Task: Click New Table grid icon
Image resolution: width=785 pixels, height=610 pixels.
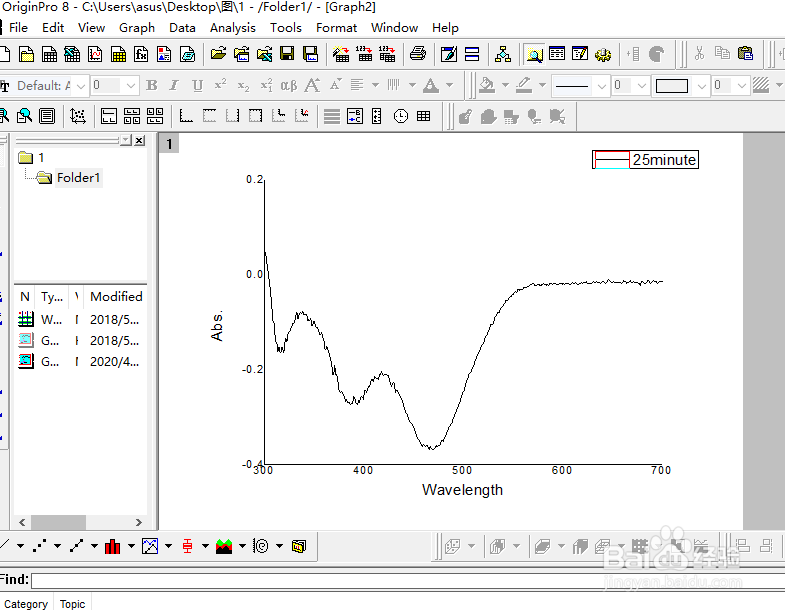Action: (x=424, y=116)
